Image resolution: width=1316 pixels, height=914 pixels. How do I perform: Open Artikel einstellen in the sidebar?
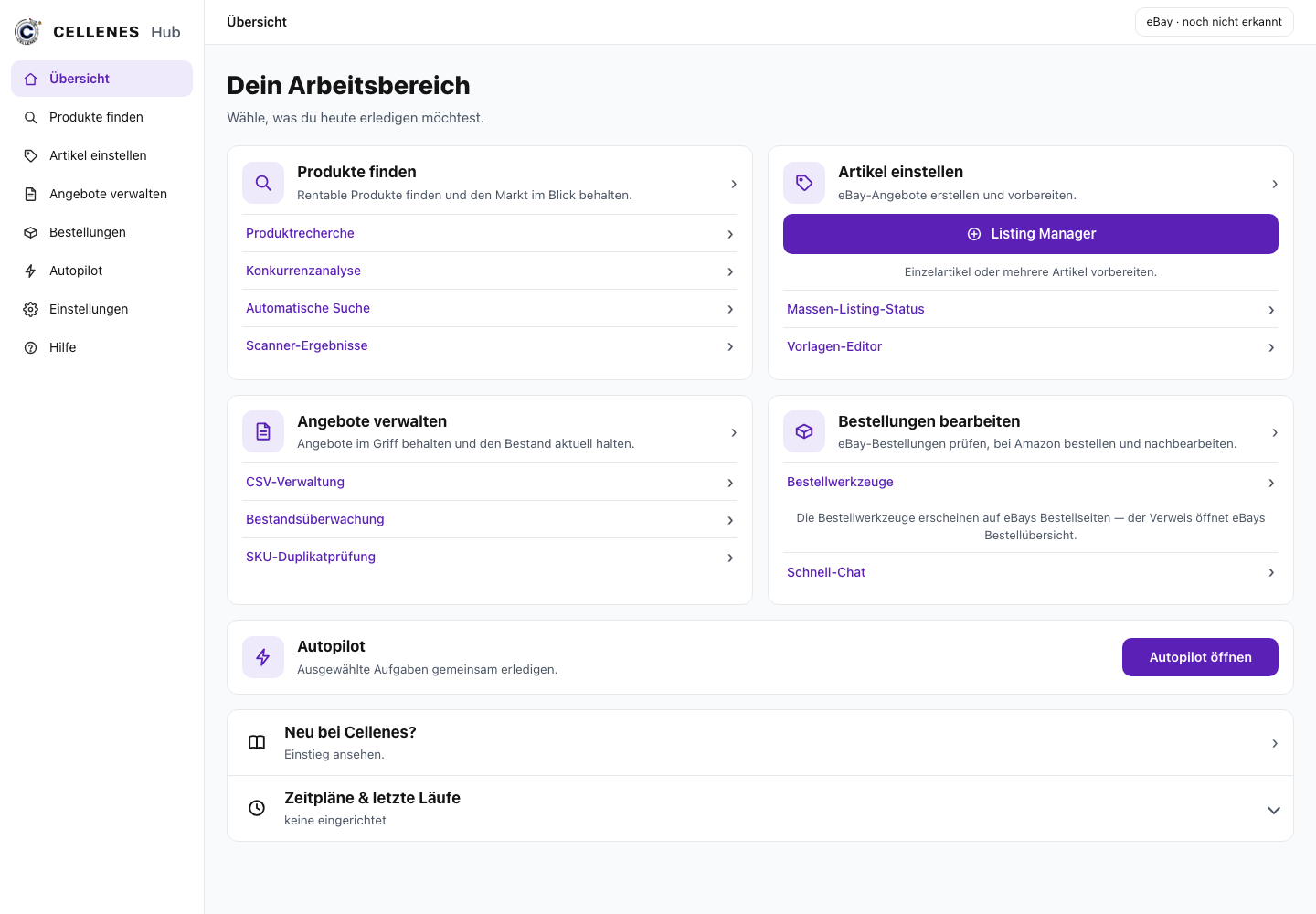click(x=101, y=155)
